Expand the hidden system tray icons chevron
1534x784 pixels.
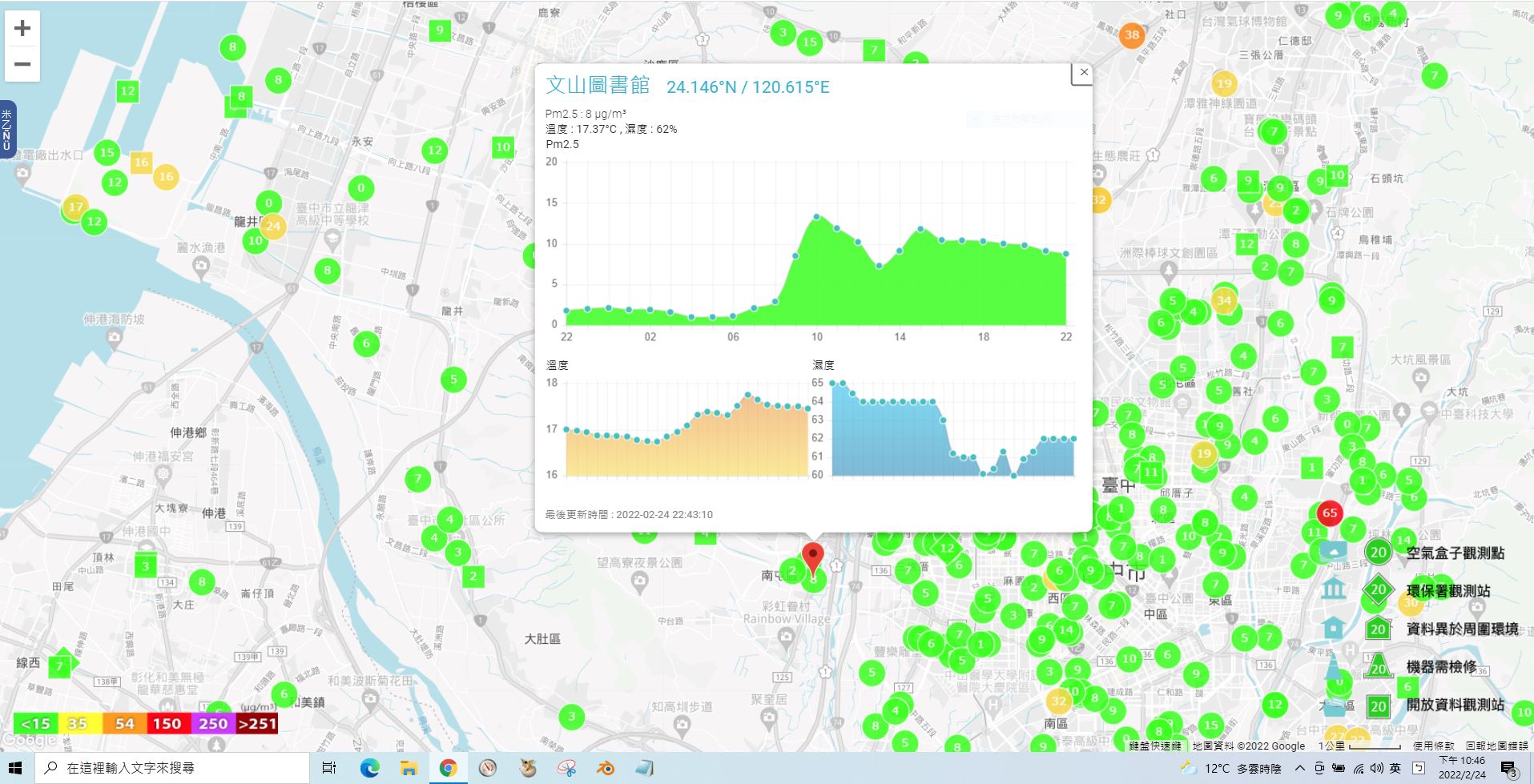point(1299,768)
